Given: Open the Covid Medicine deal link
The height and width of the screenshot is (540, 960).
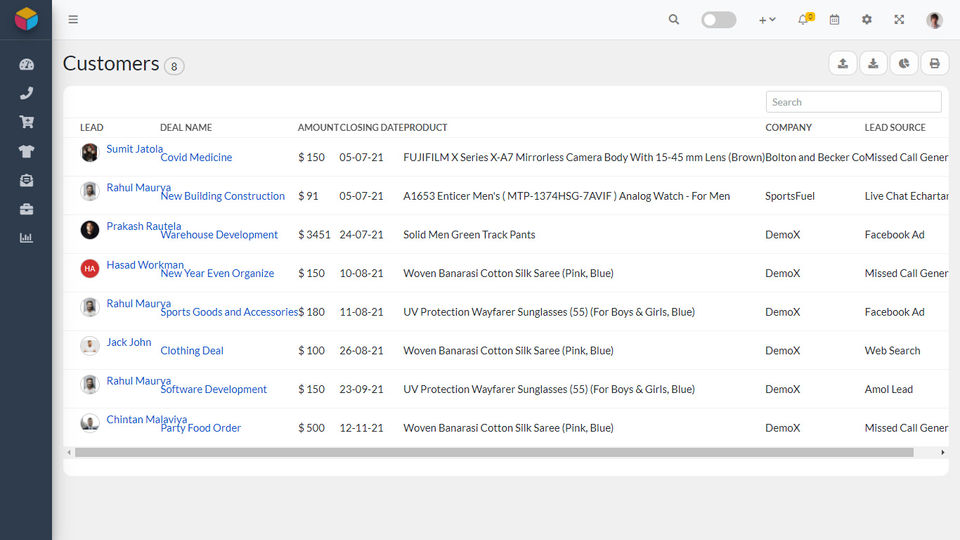Looking at the screenshot, I should pyautogui.click(x=196, y=157).
